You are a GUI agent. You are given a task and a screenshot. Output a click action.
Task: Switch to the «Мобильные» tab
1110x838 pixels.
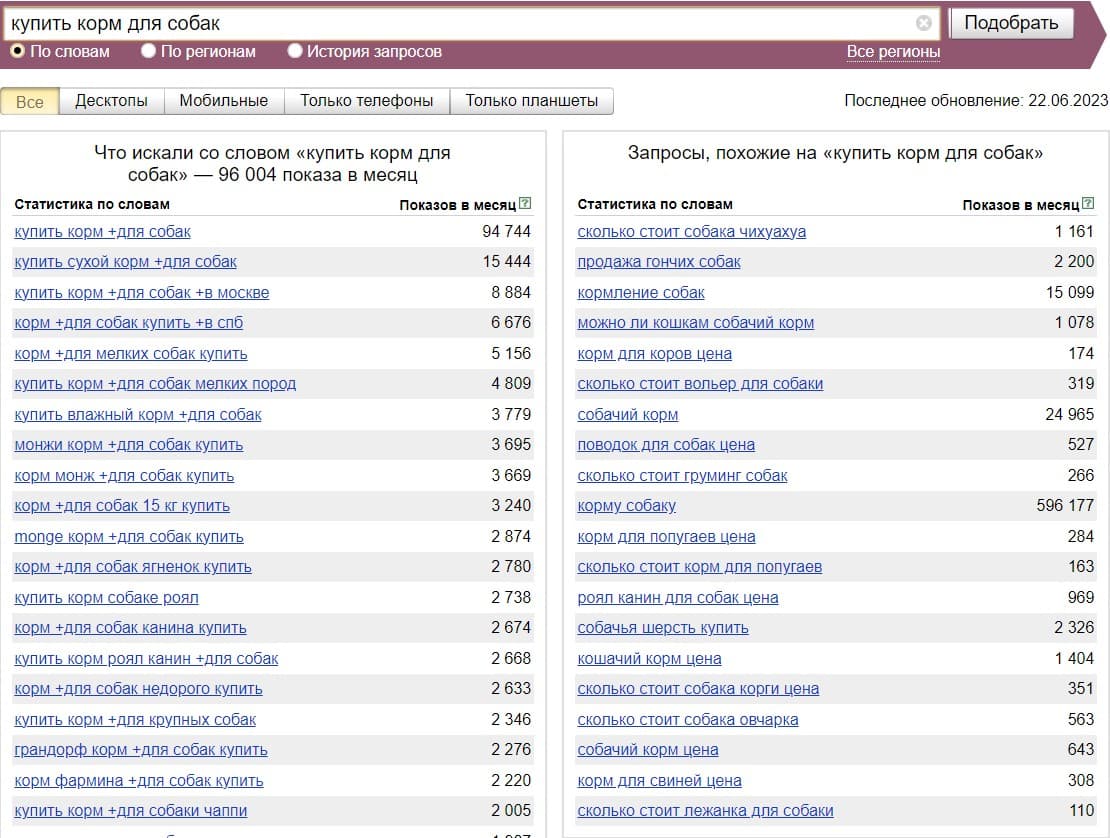(224, 101)
